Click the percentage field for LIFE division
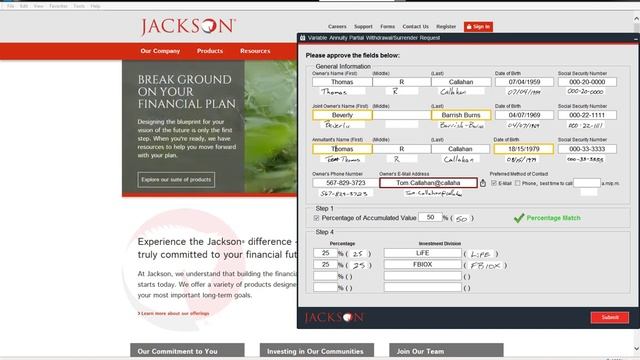The width and height of the screenshot is (640, 360). click(325, 253)
